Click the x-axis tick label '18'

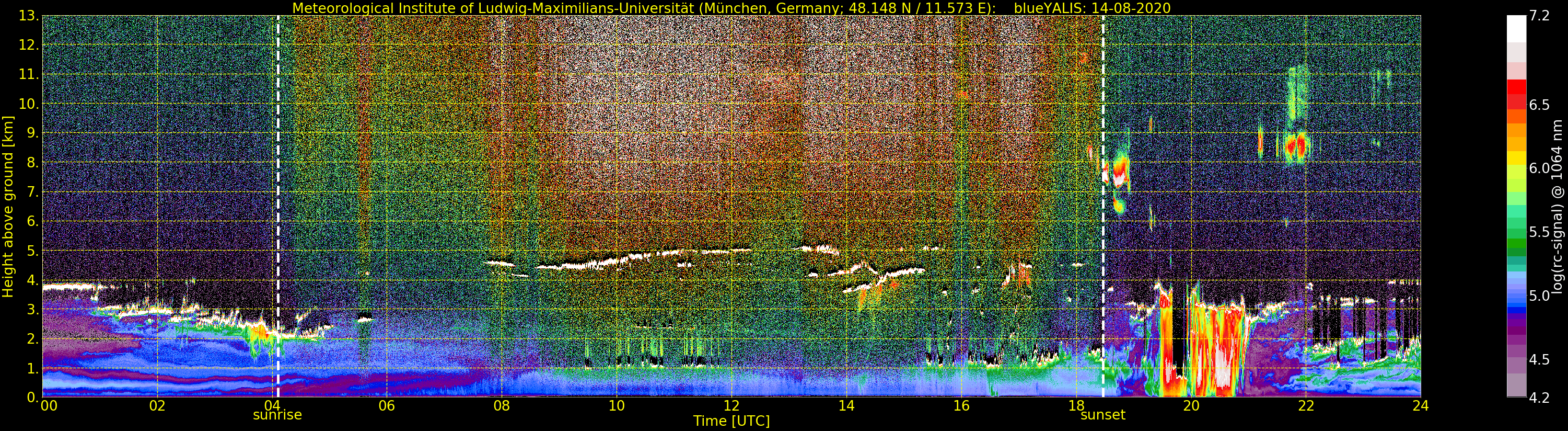1076,405
